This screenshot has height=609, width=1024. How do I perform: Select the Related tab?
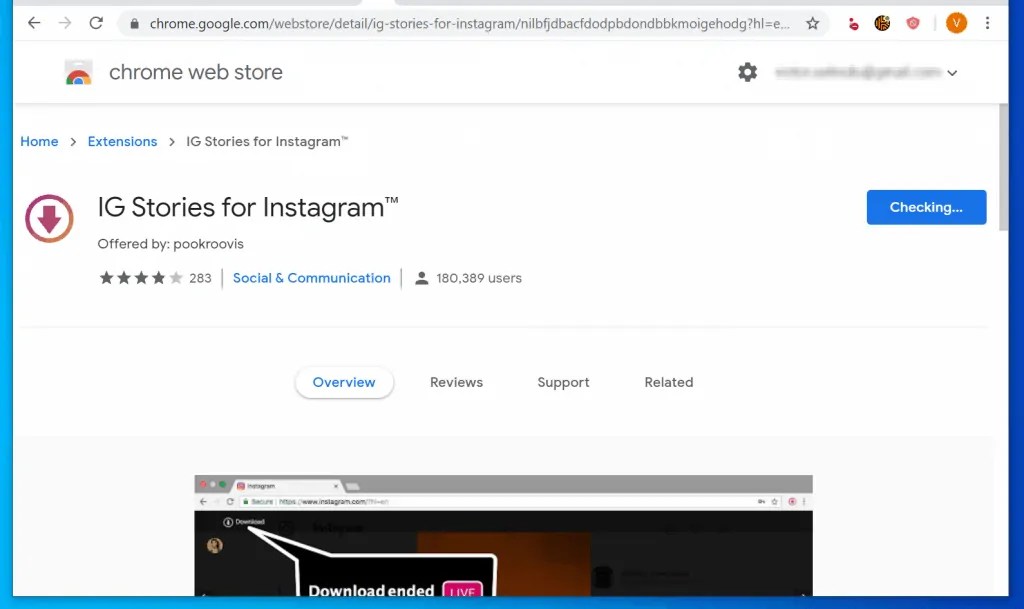[668, 382]
